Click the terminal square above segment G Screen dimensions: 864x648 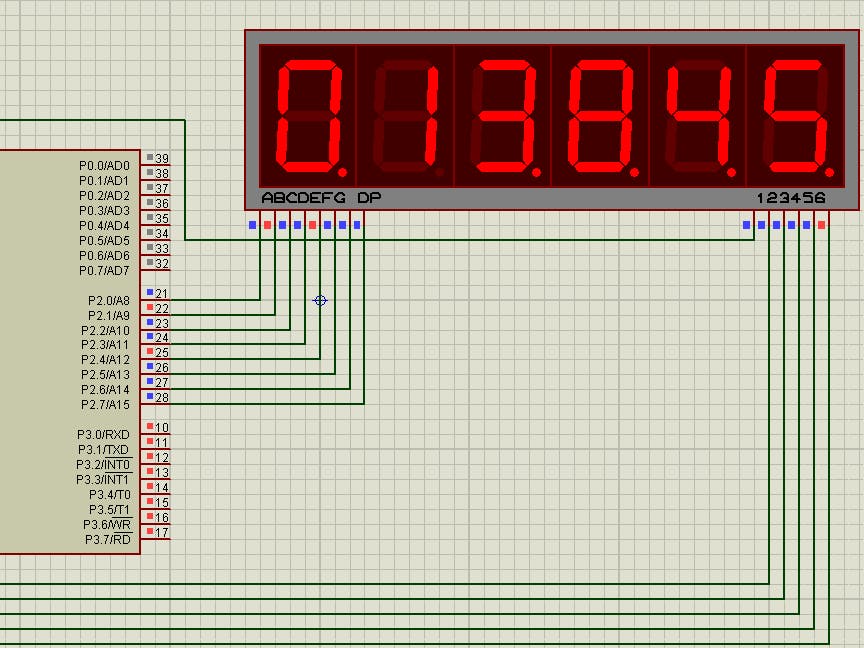point(342,224)
